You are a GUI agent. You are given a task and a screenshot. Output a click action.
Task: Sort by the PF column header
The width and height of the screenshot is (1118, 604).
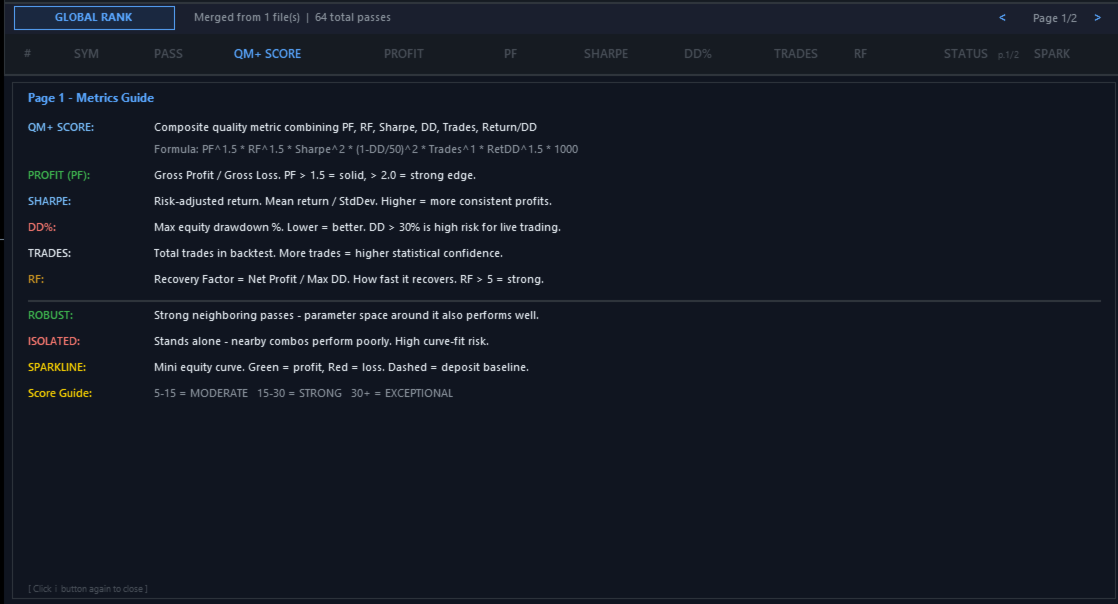[x=510, y=54]
